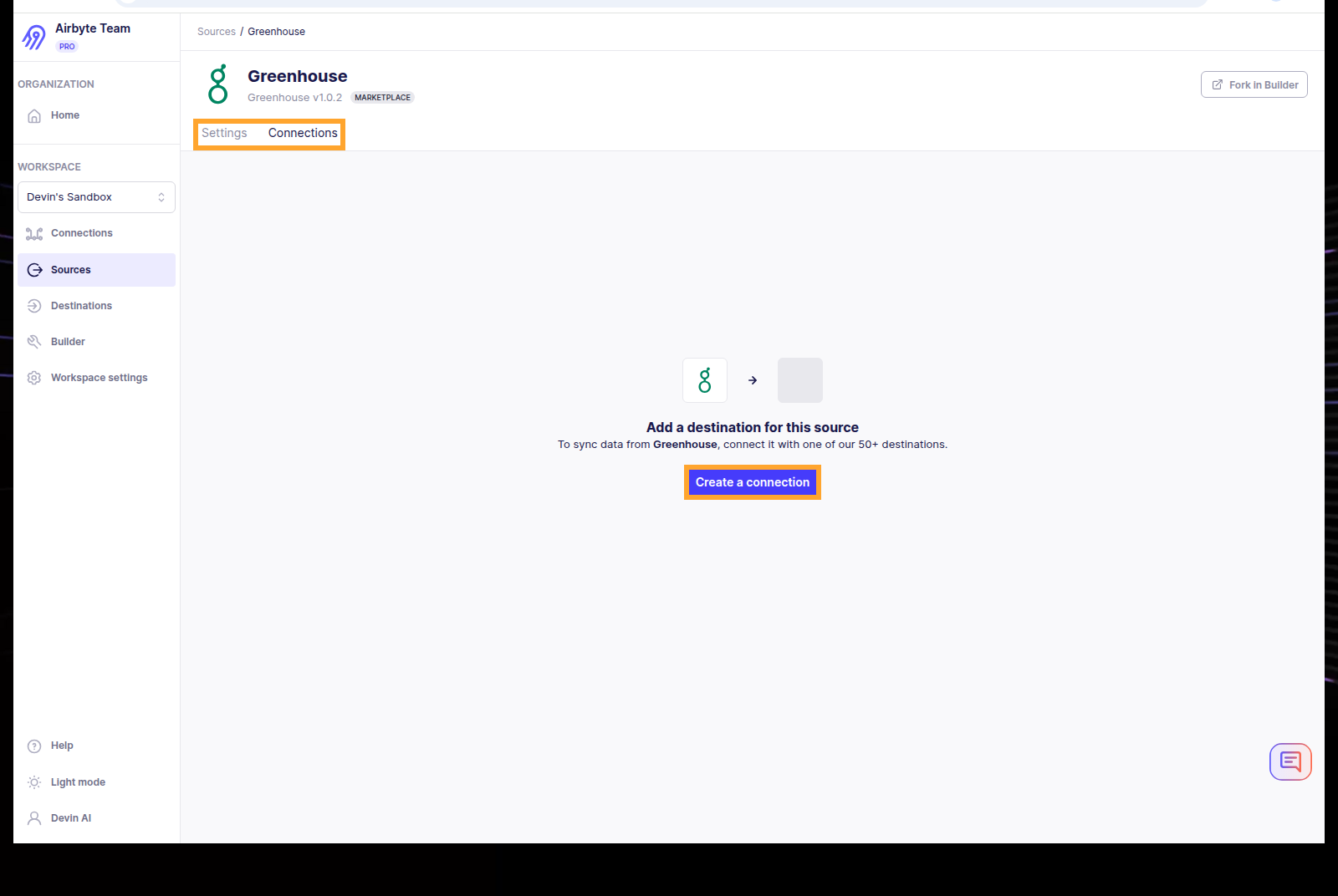Click the Airbyte Team organization name
The width and height of the screenshot is (1338, 896).
click(93, 28)
